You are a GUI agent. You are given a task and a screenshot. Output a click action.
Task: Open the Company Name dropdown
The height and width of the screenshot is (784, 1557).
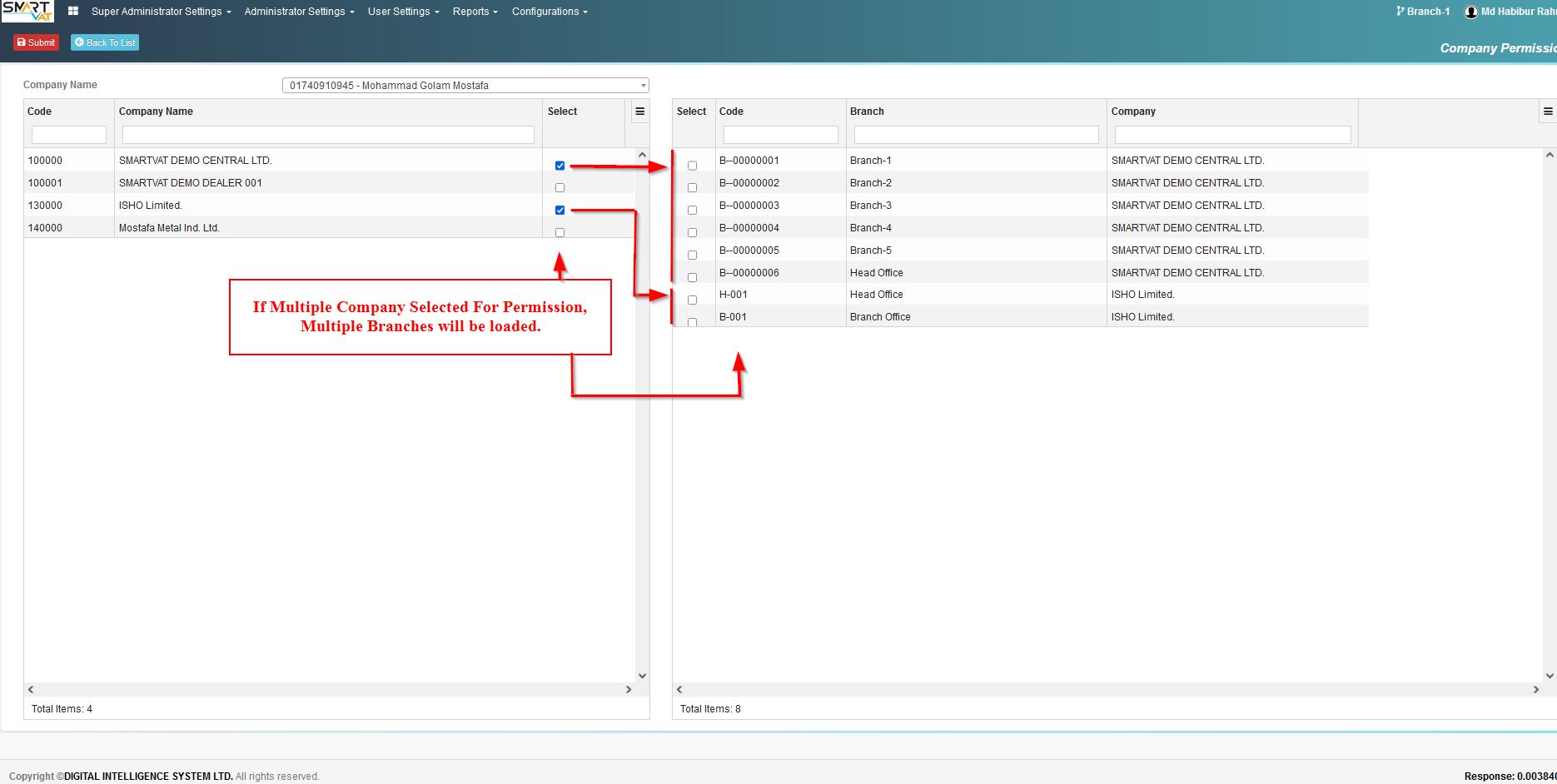(x=465, y=86)
